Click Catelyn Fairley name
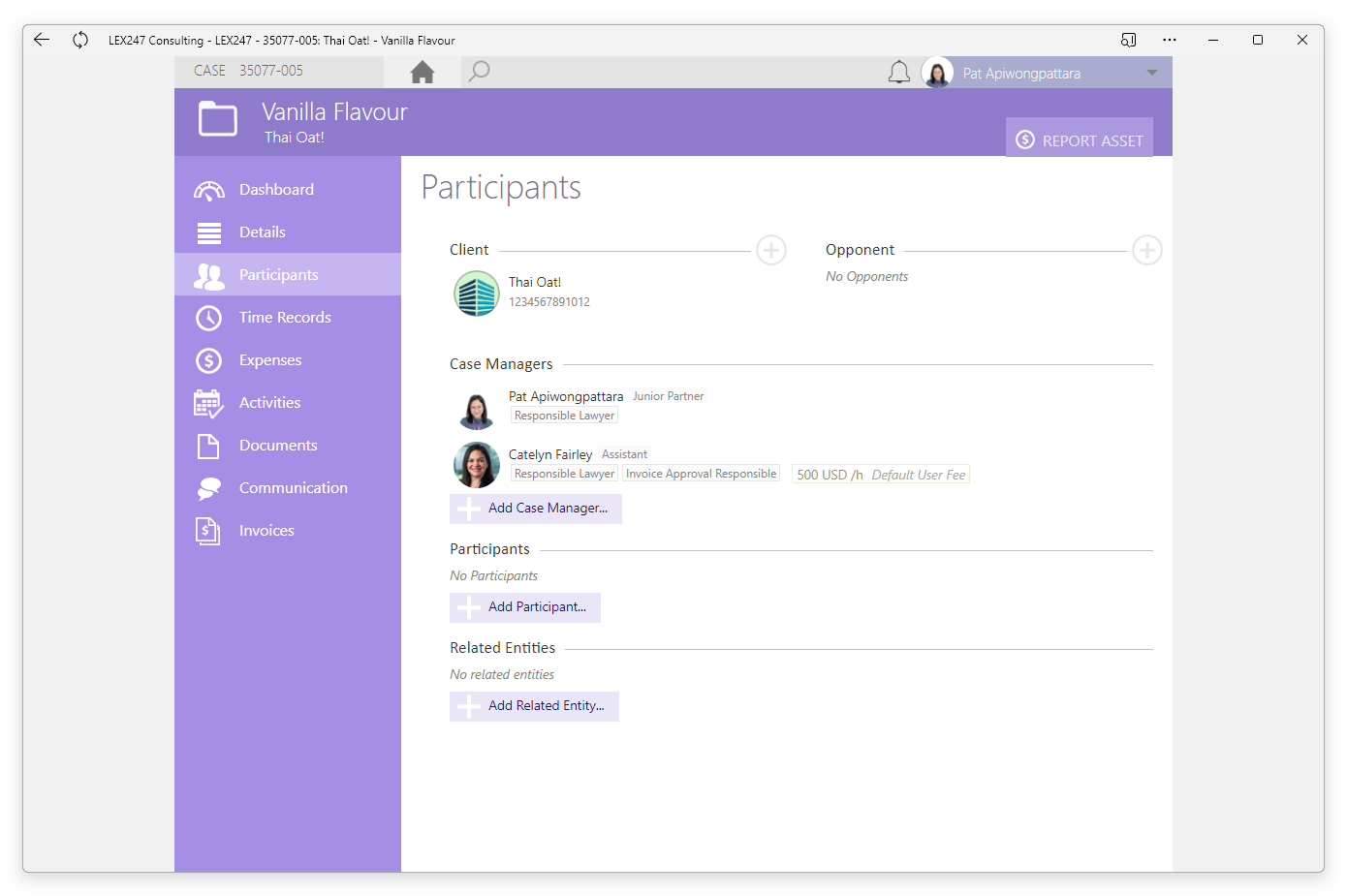 550,454
